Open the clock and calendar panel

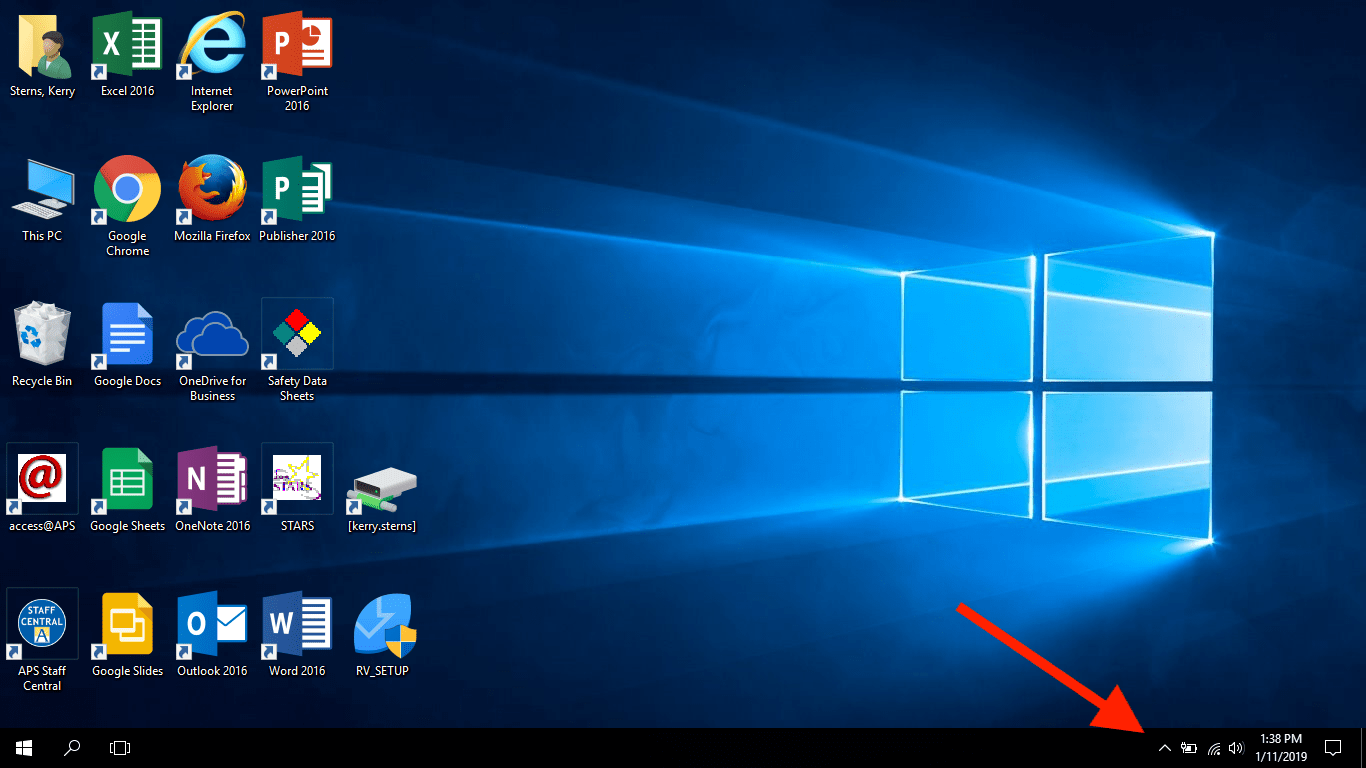tap(1283, 747)
